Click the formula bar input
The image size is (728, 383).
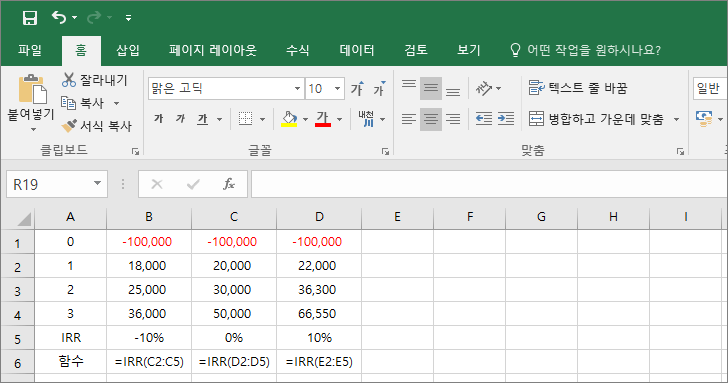point(489,184)
